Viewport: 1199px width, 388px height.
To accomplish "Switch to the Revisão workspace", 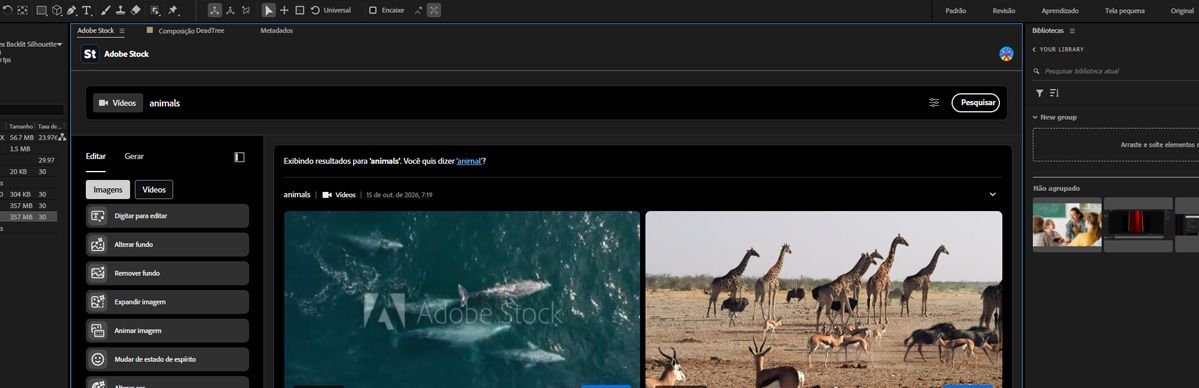I will tap(1004, 11).
